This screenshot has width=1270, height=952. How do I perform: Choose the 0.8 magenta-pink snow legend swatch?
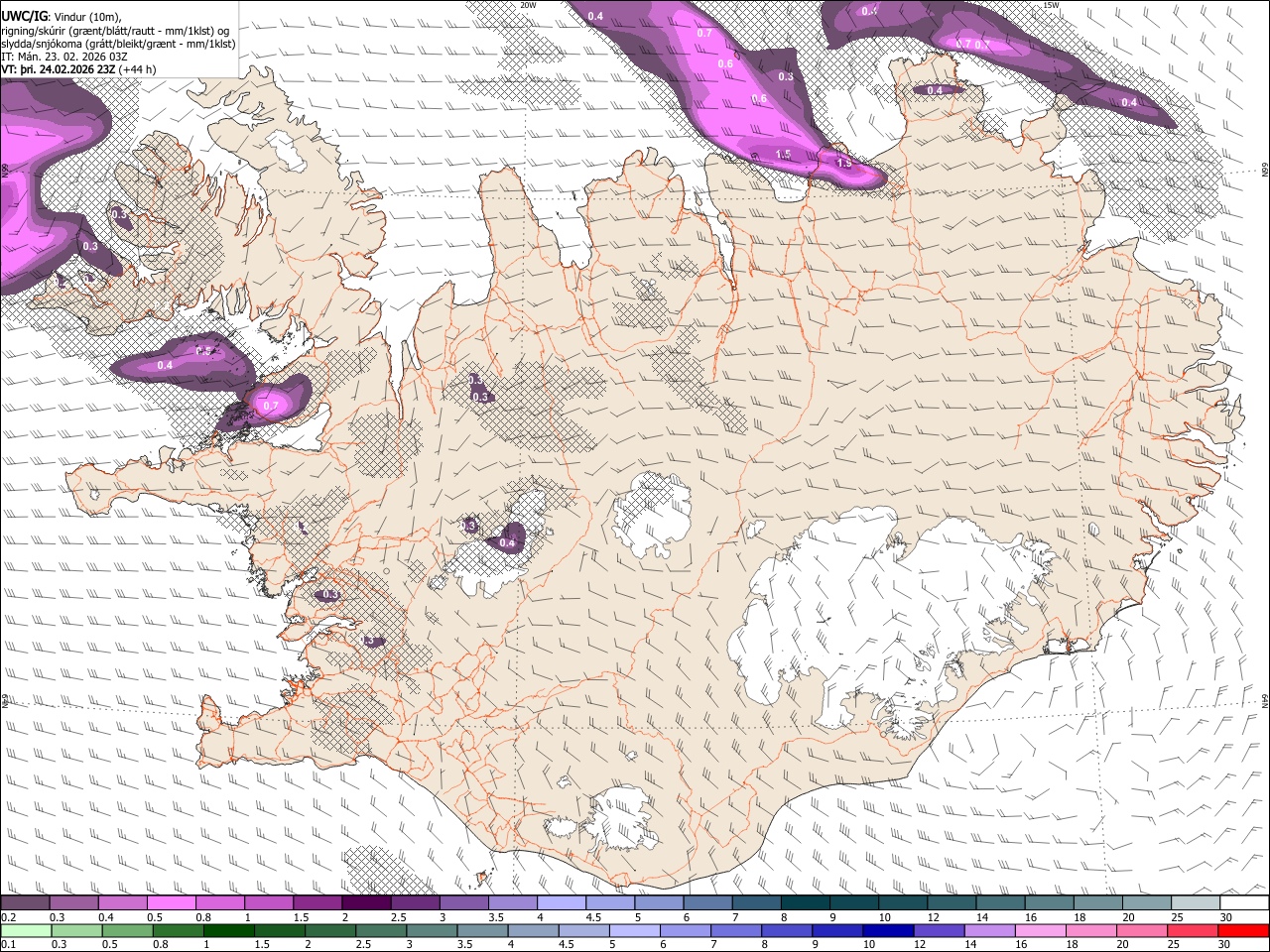click(x=220, y=903)
